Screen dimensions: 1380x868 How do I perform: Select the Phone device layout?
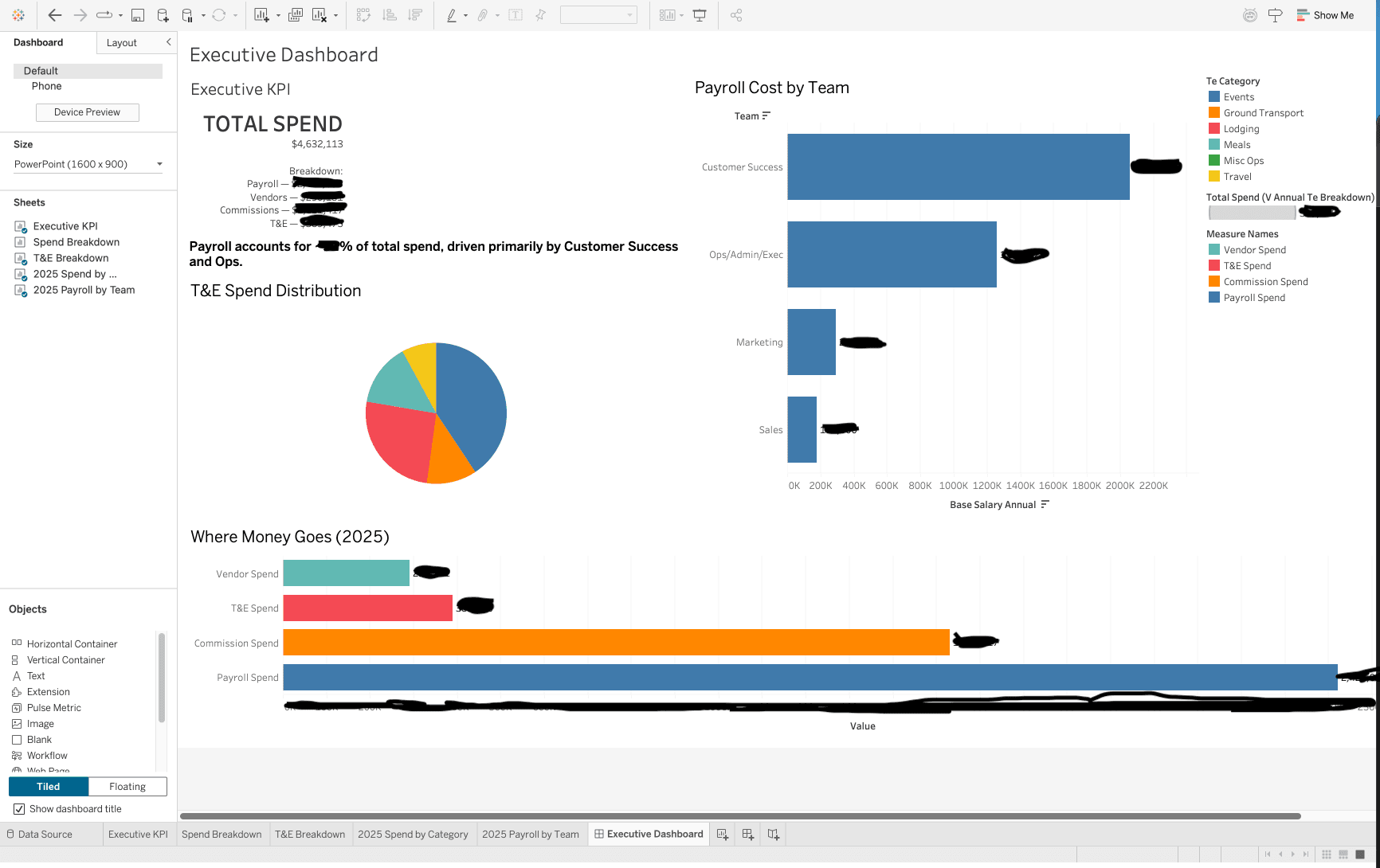46,86
